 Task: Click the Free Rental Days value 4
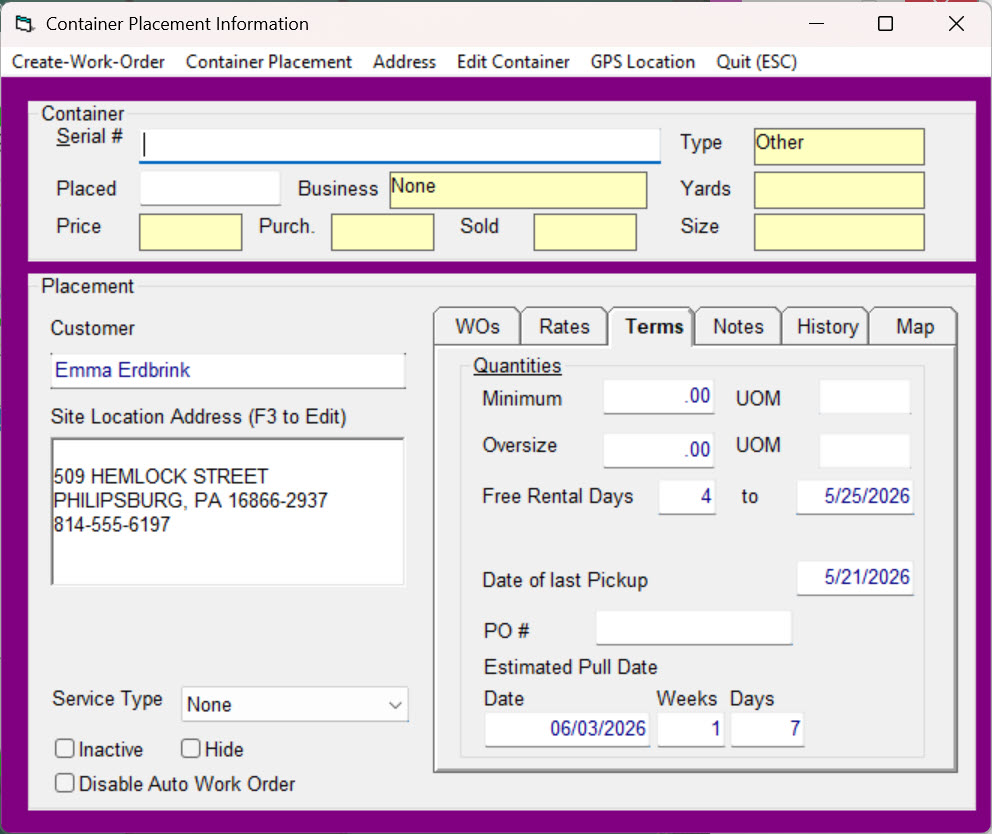point(687,497)
